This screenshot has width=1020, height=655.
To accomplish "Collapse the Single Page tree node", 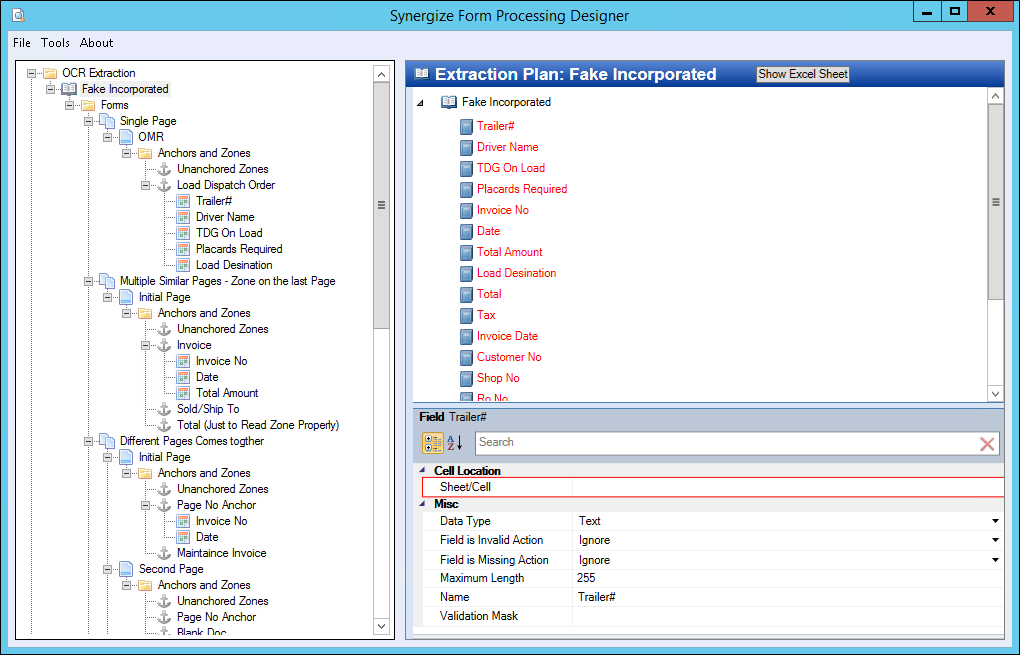I will pyautogui.click(x=89, y=121).
